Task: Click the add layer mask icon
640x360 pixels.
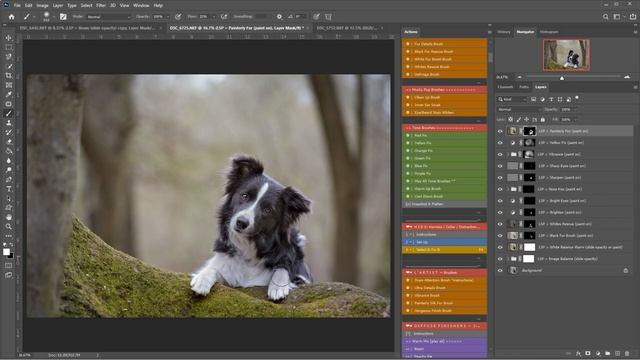Action: click(588, 353)
